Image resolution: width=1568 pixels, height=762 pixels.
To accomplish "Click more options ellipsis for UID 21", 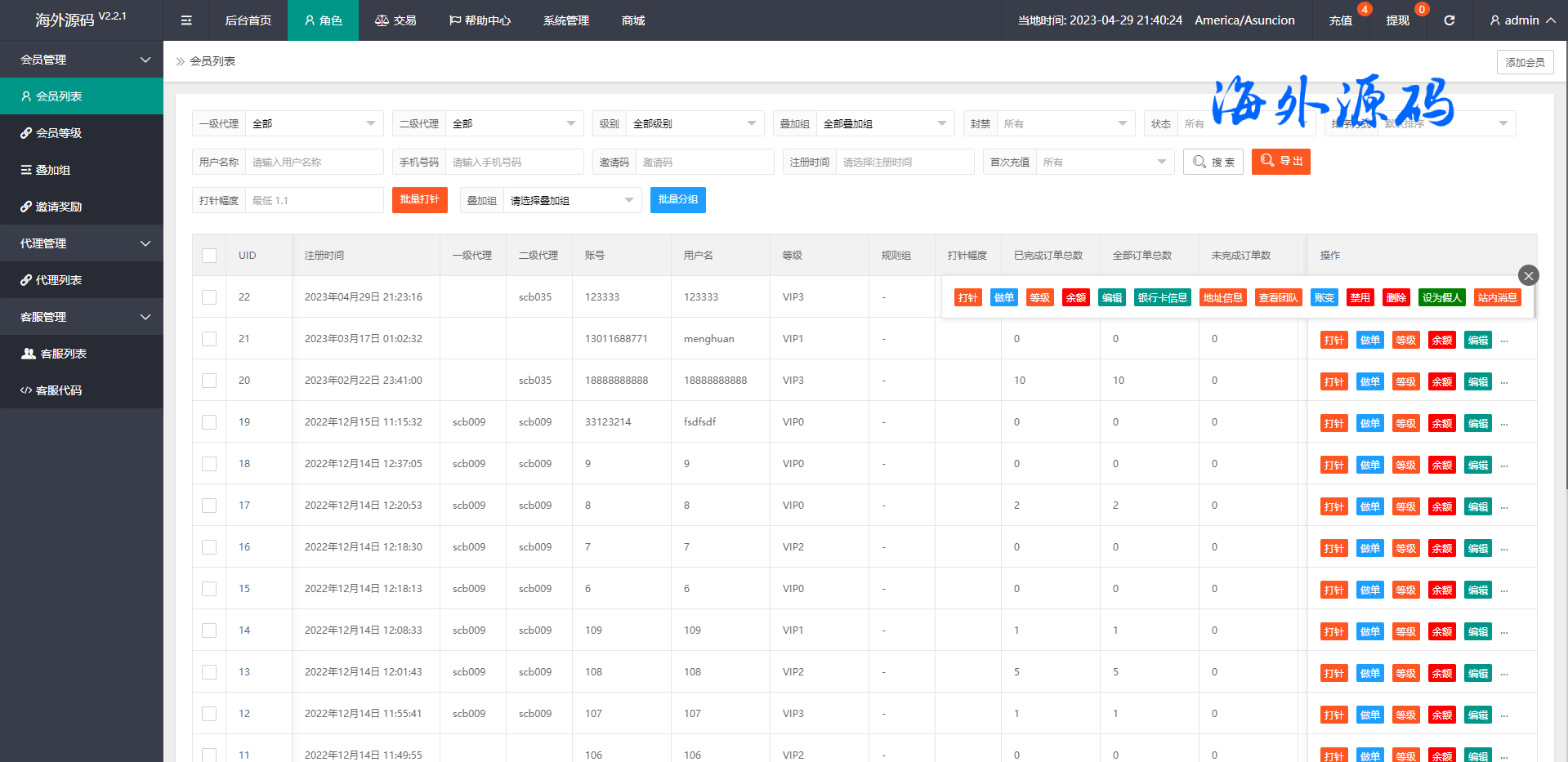I will pyautogui.click(x=1504, y=341).
